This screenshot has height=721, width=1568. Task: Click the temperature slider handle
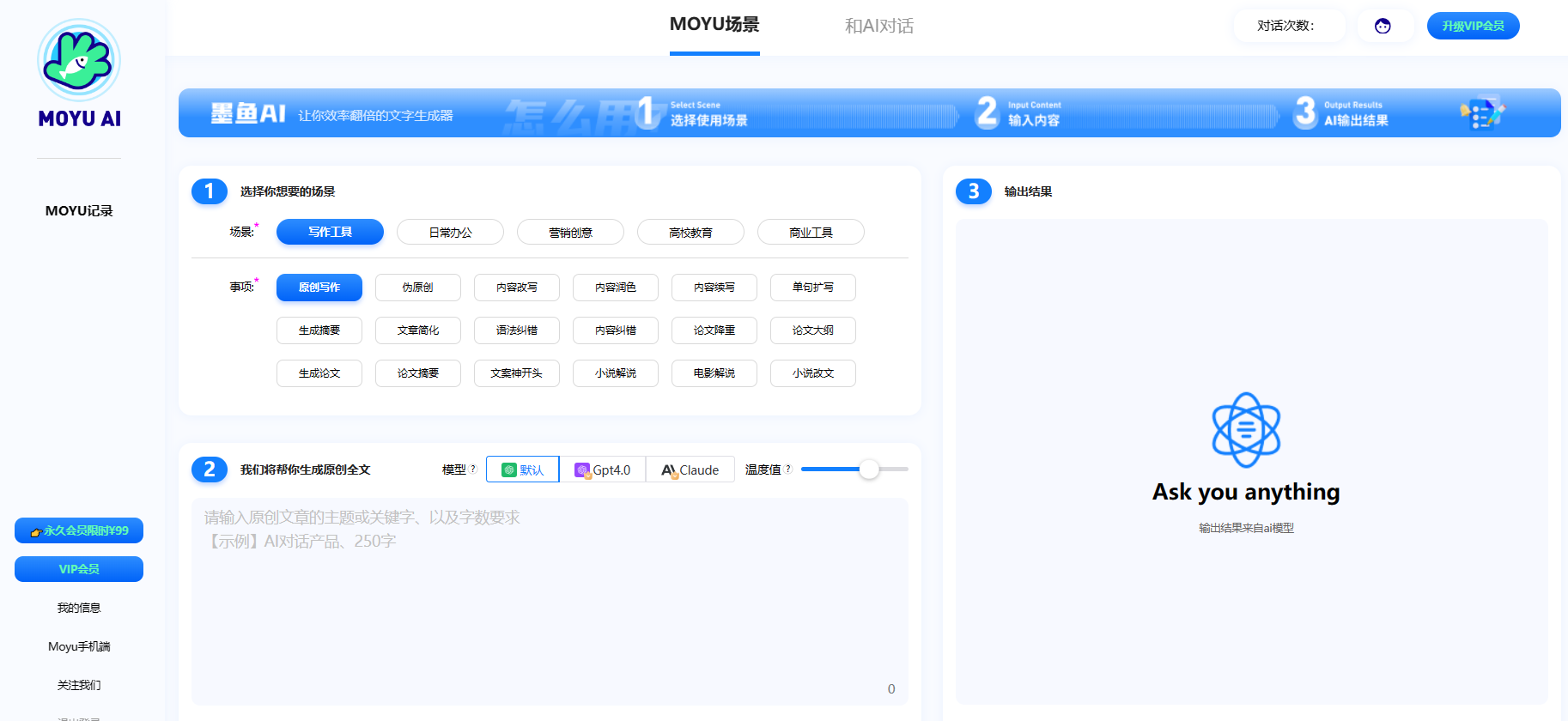pos(869,469)
